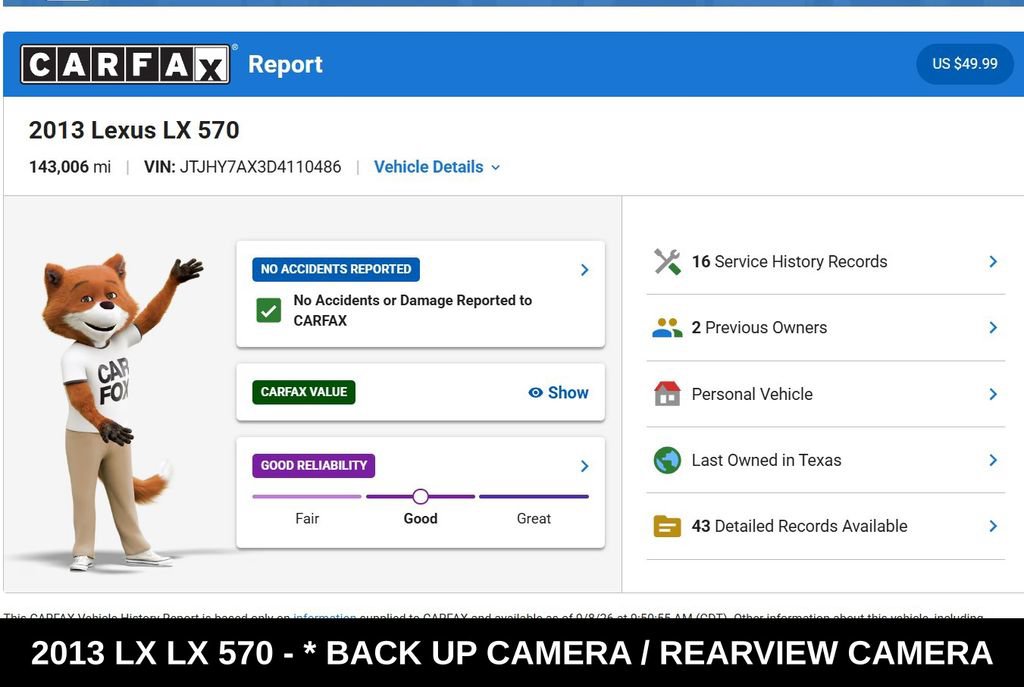Expand the Detailed Records Available chevron
1024x687 pixels.
click(993, 526)
